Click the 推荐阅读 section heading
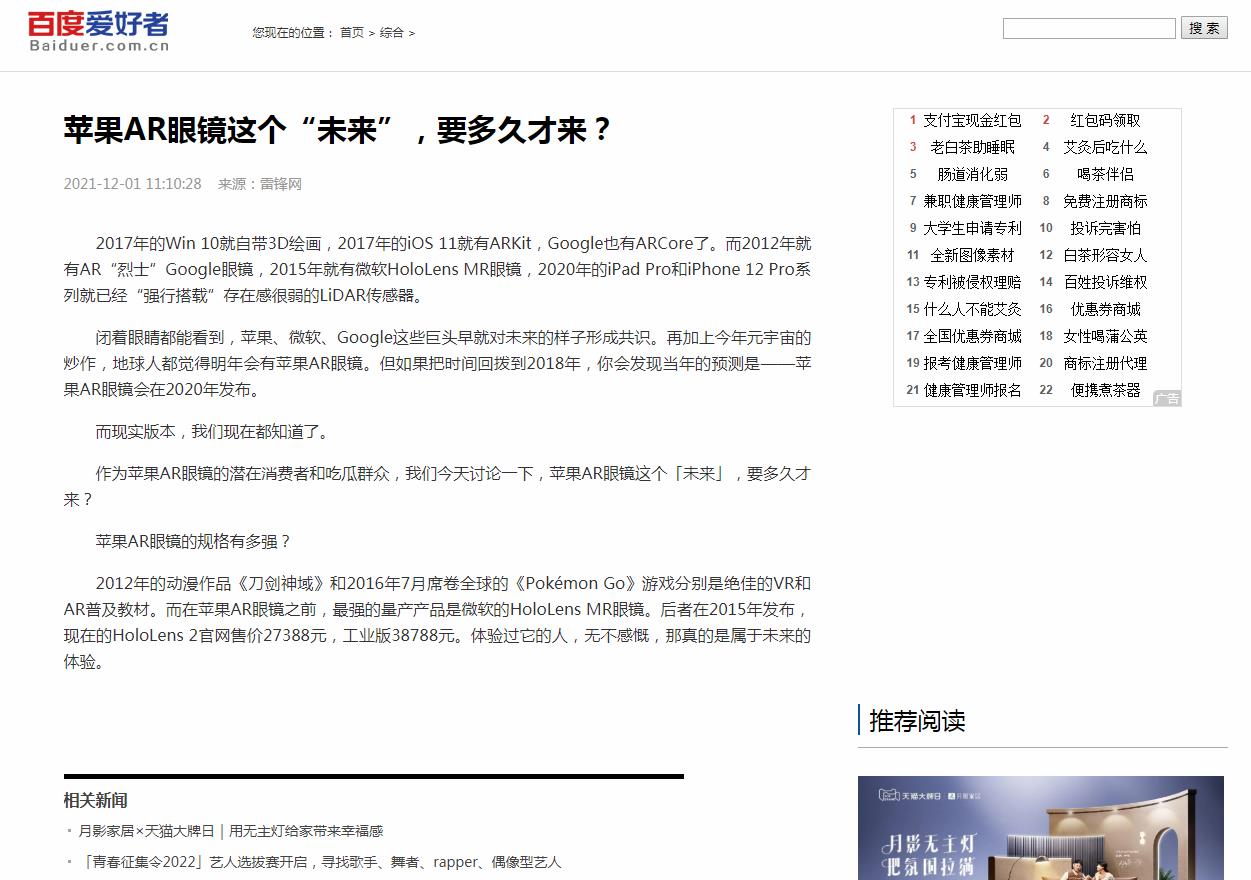 tap(917, 720)
